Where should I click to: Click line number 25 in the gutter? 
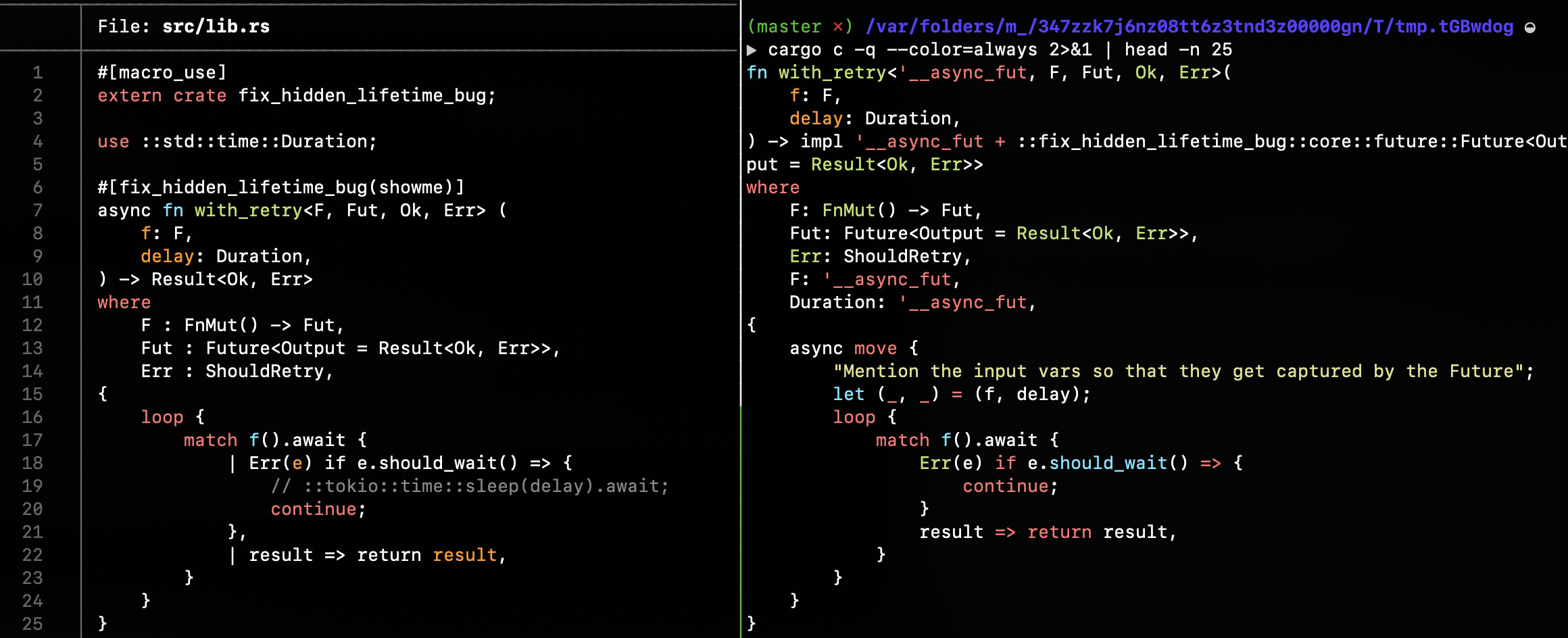32,624
